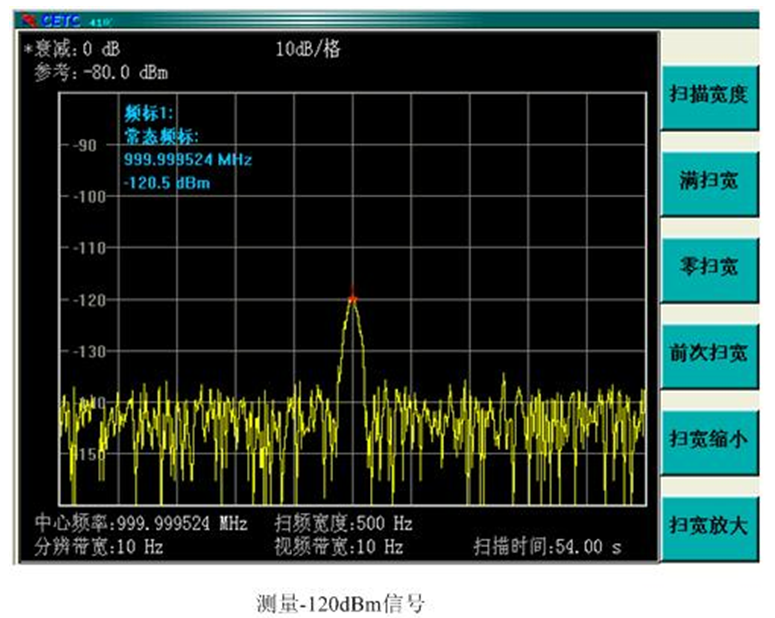The image size is (775, 618).
Task: Click the 分辨带宽: 10 Hz readout
Action: pos(99,547)
